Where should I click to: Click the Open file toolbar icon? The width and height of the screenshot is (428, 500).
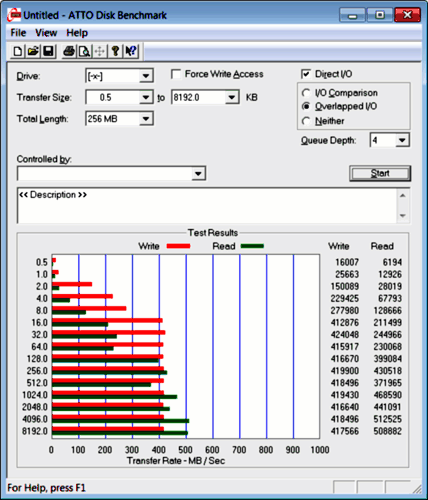(x=33, y=51)
